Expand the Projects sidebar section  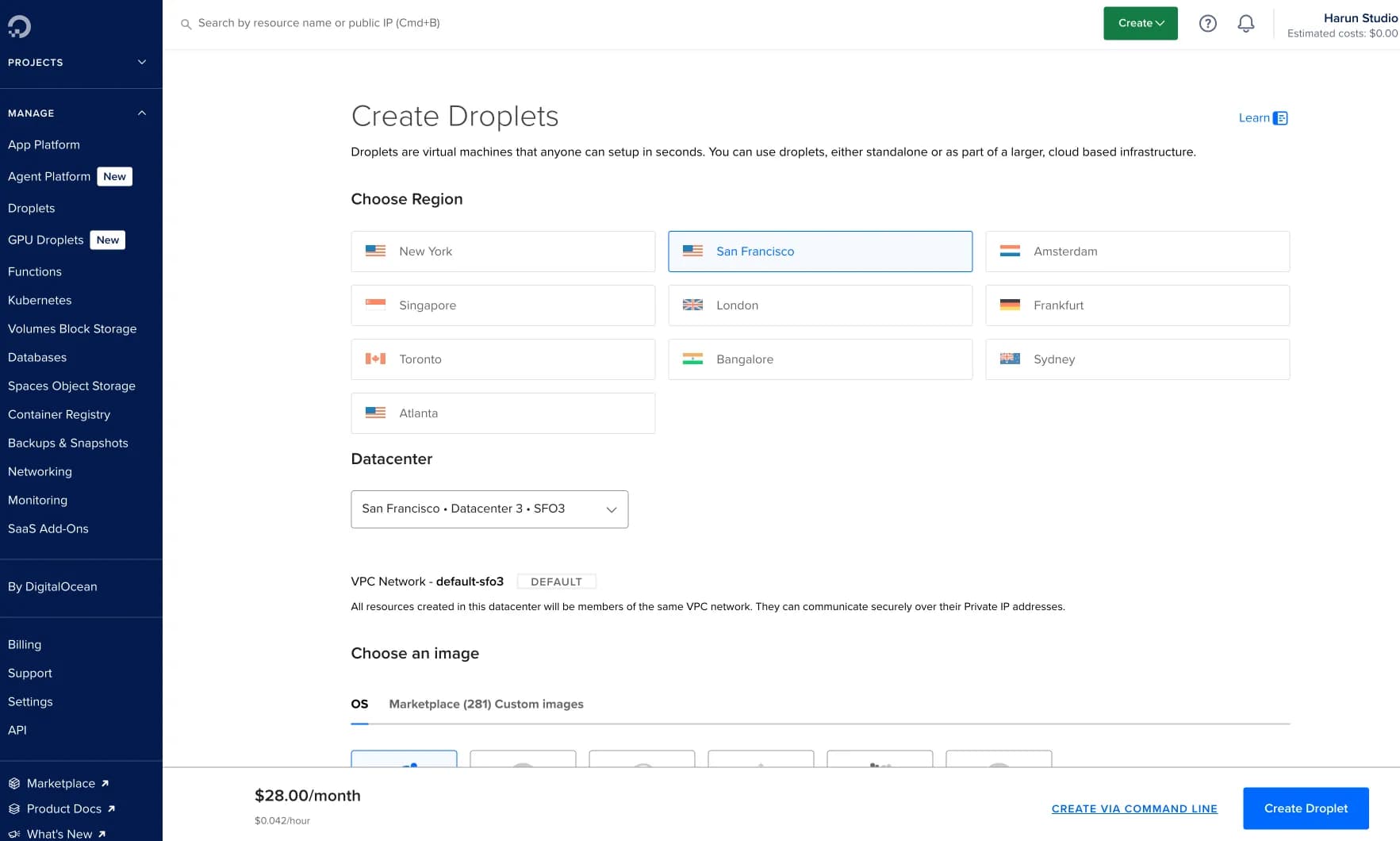[x=142, y=63]
